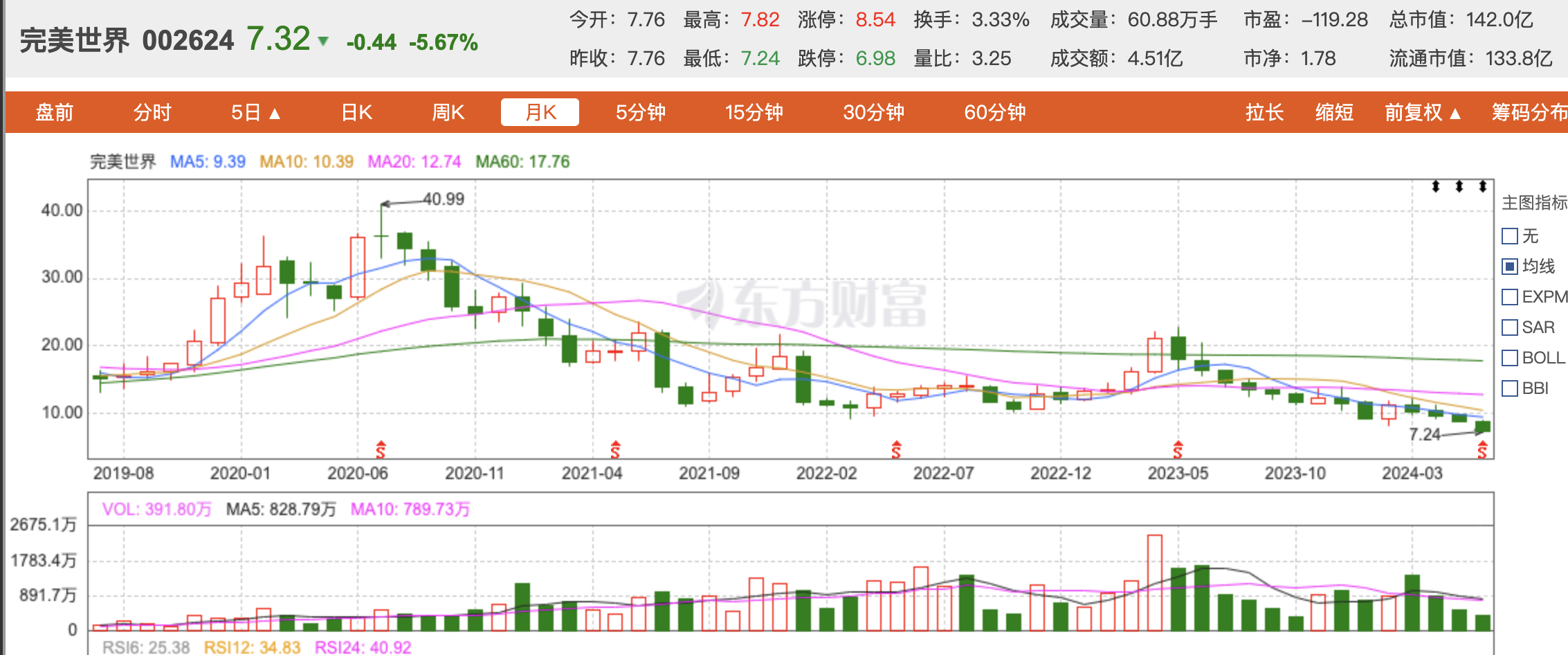Enable the SAR indicator checkbox
1568x655 pixels.
click(1510, 327)
